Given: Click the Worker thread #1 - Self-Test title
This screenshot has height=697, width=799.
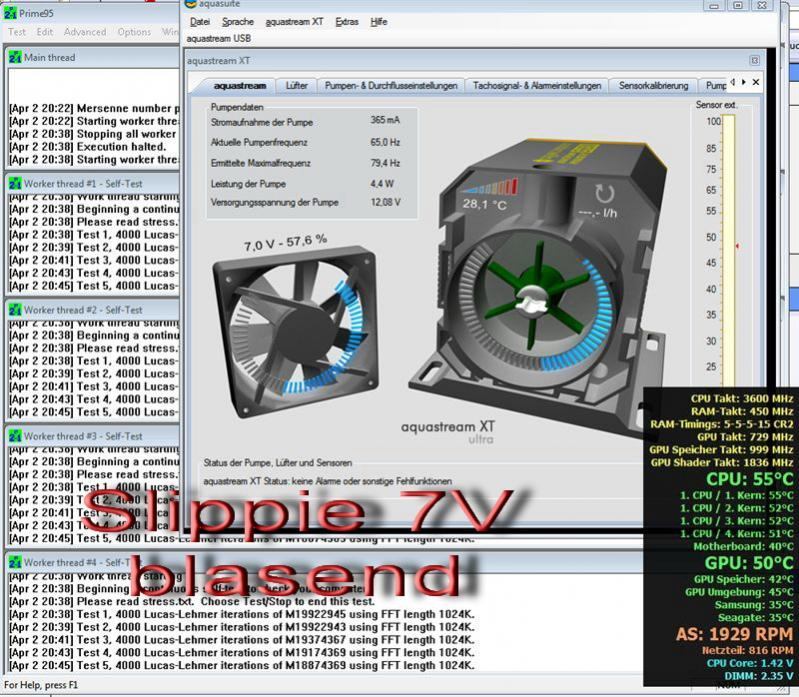Looking at the screenshot, I should pos(83,183).
